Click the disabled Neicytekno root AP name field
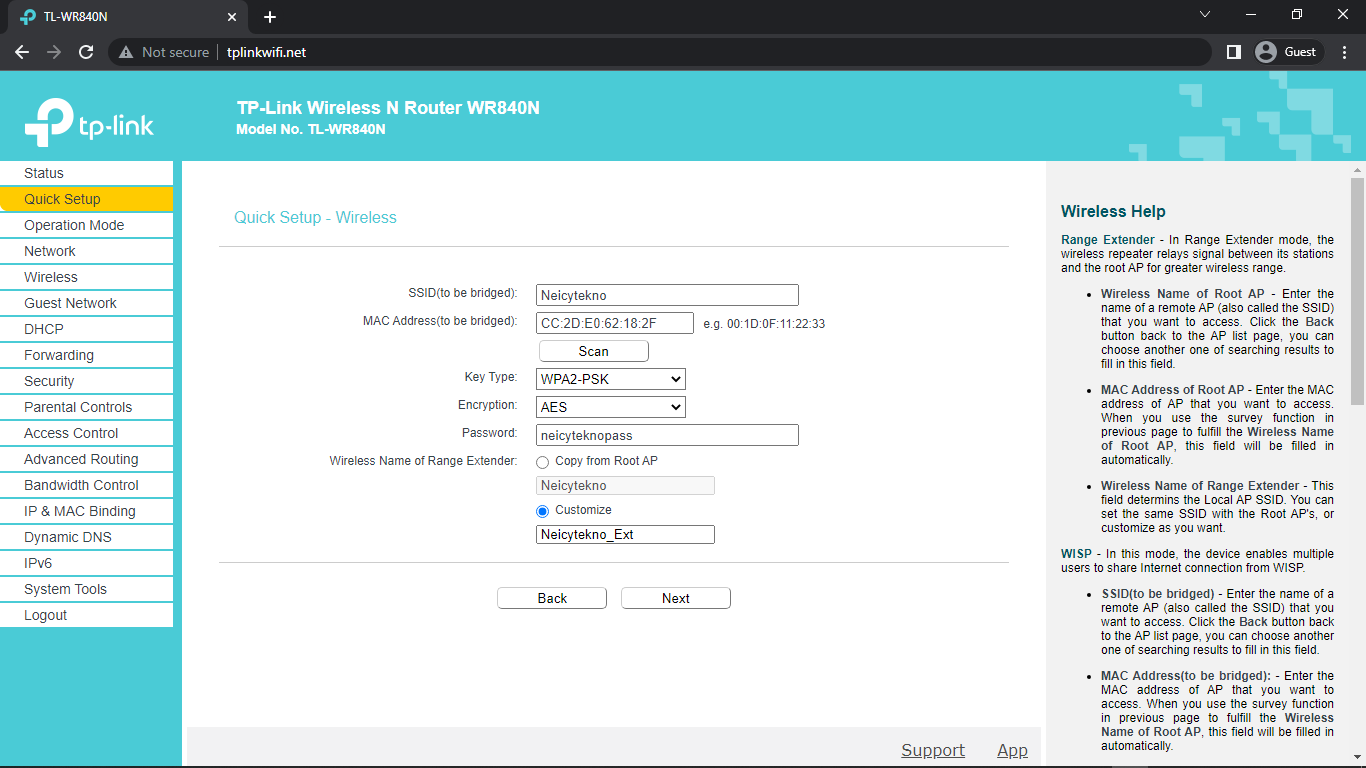 pyautogui.click(x=625, y=485)
